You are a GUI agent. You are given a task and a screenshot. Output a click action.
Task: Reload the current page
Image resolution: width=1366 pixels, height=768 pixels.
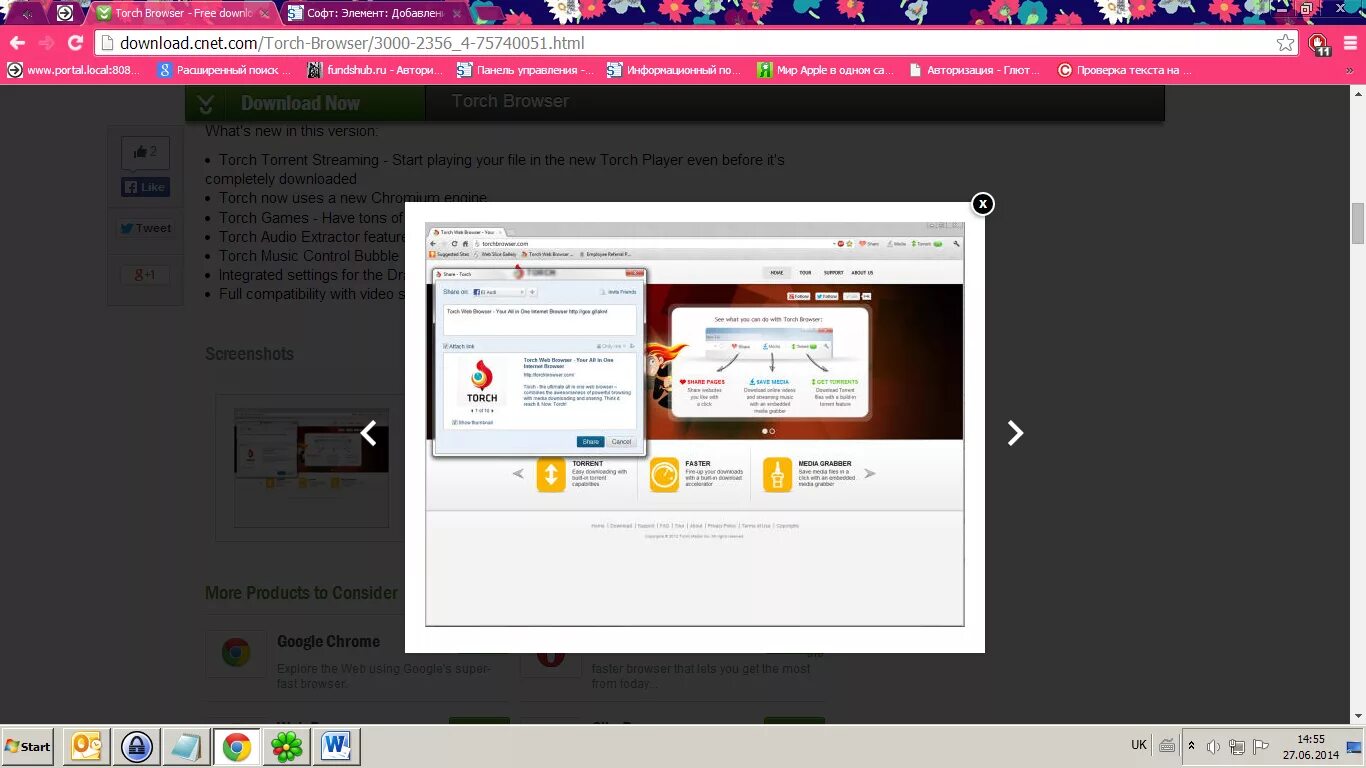[x=75, y=43]
